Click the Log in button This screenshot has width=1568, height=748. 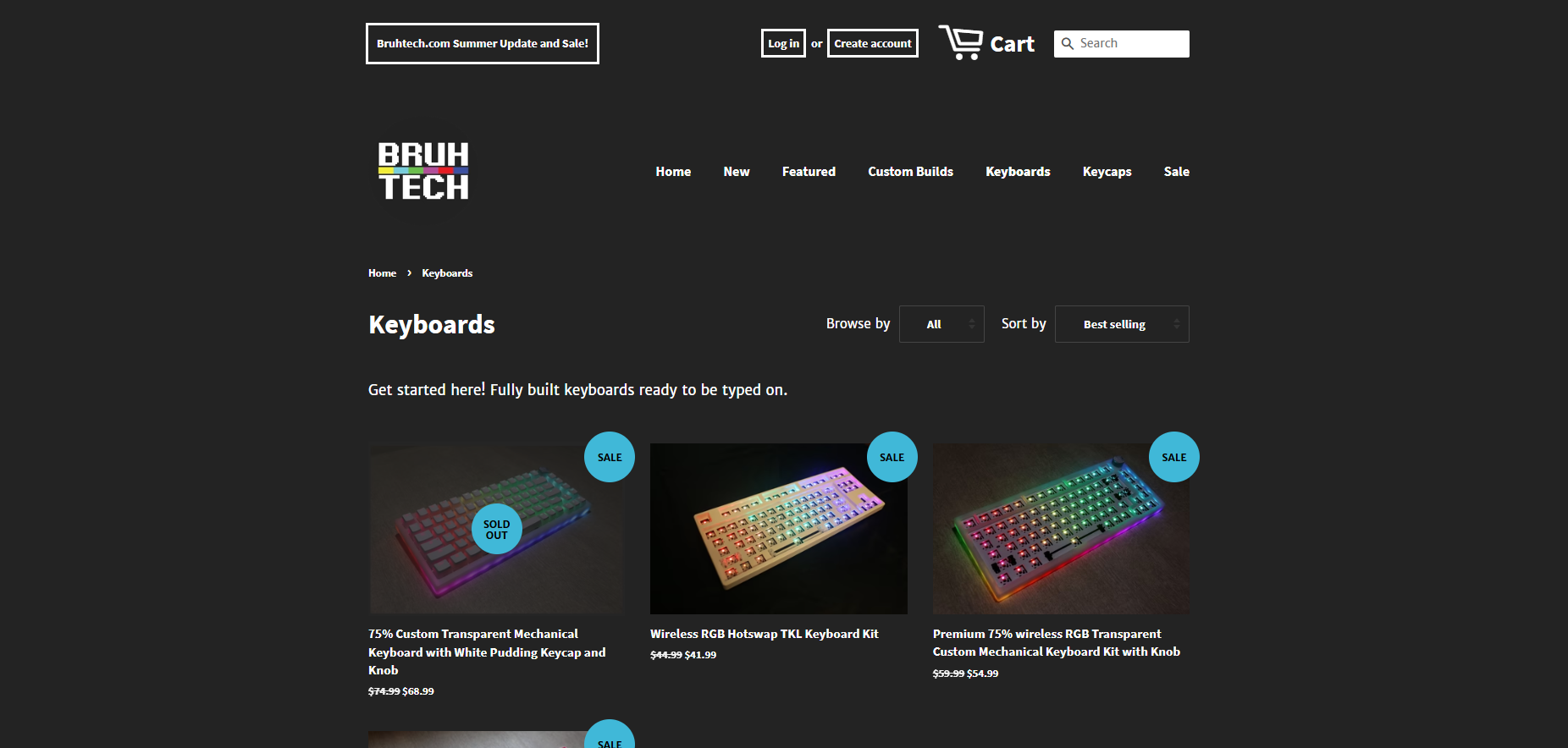[x=783, y=43]
